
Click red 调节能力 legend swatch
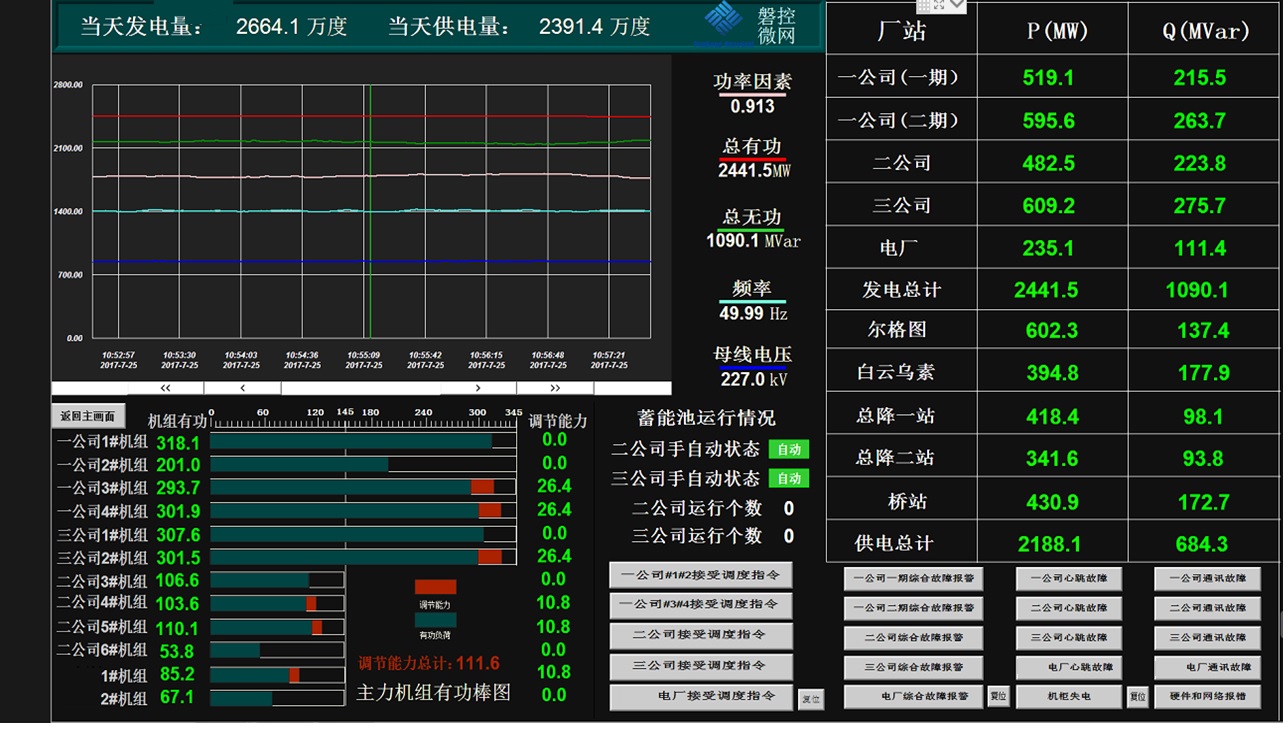point(435,587)
